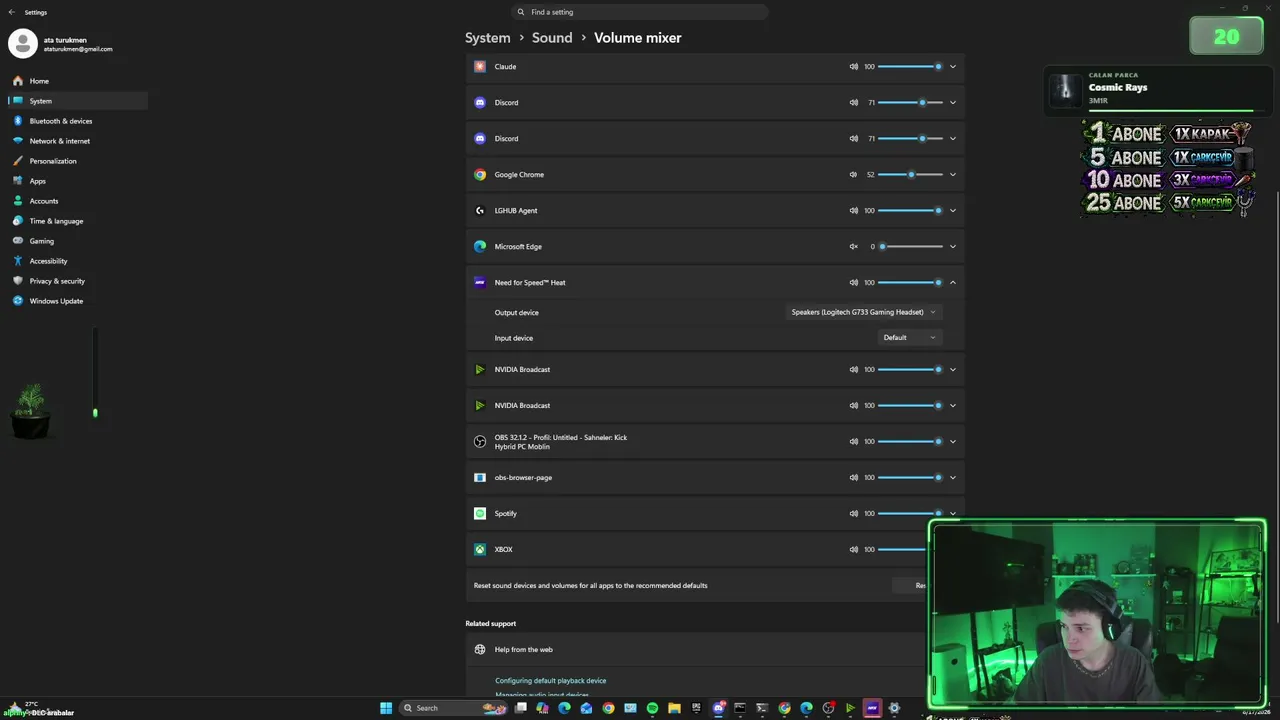The height and width of the screenshot is (720, 1280).
Task: Mute Spotify in the volume mixer
Action: [x=853, y=513]
